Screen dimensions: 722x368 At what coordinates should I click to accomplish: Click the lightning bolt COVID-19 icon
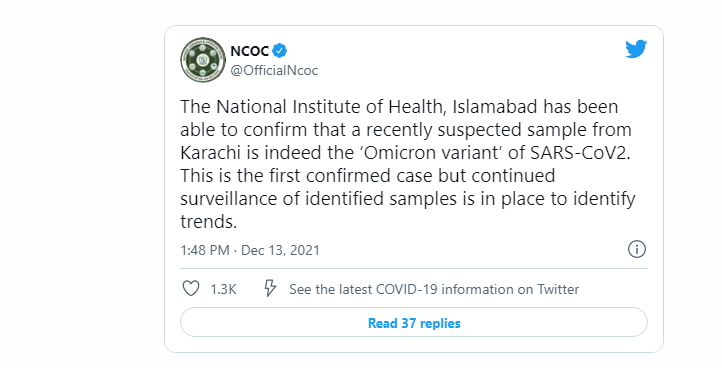[270, 289]
